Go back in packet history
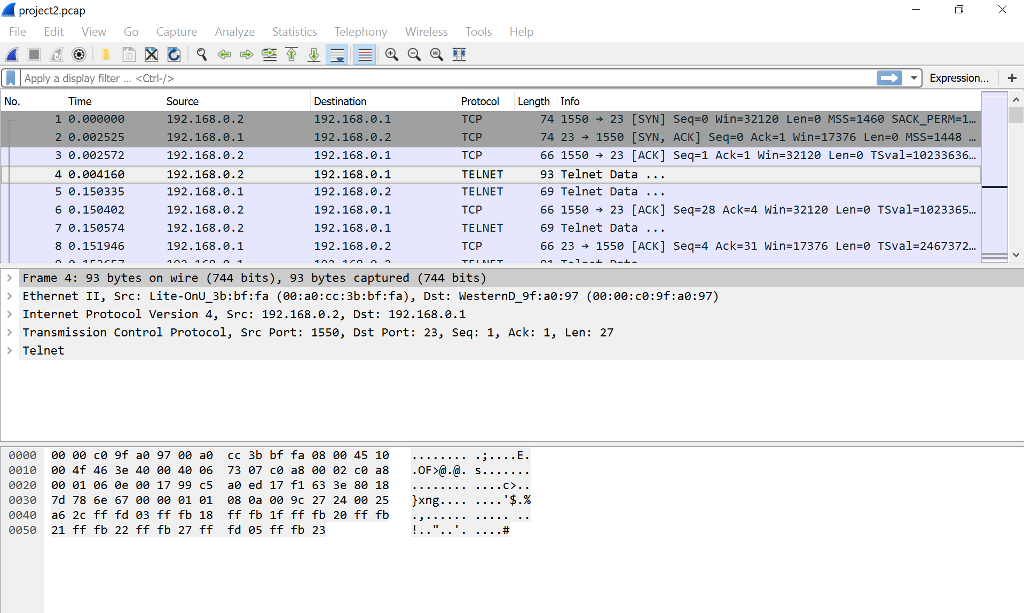The image size is (1024, 613). click(x=224, y=55)
